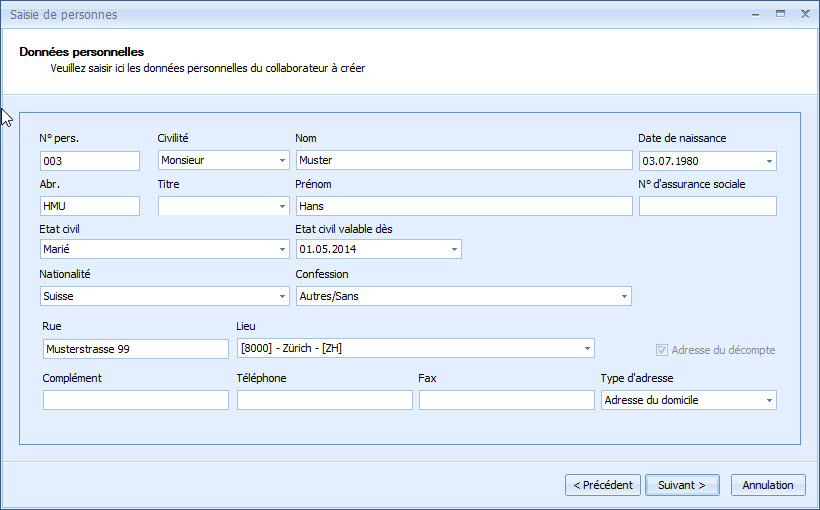The width and height of the screenshot is (820, 510).
Task: Expand the Nationalité dropdown
Action: click(x=282, y=297)
